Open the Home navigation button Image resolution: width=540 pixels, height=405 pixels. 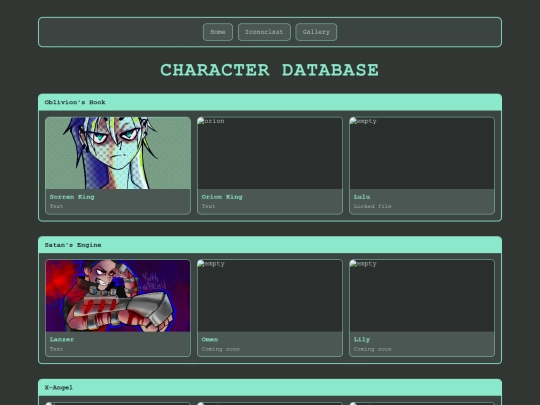[218, 32]
